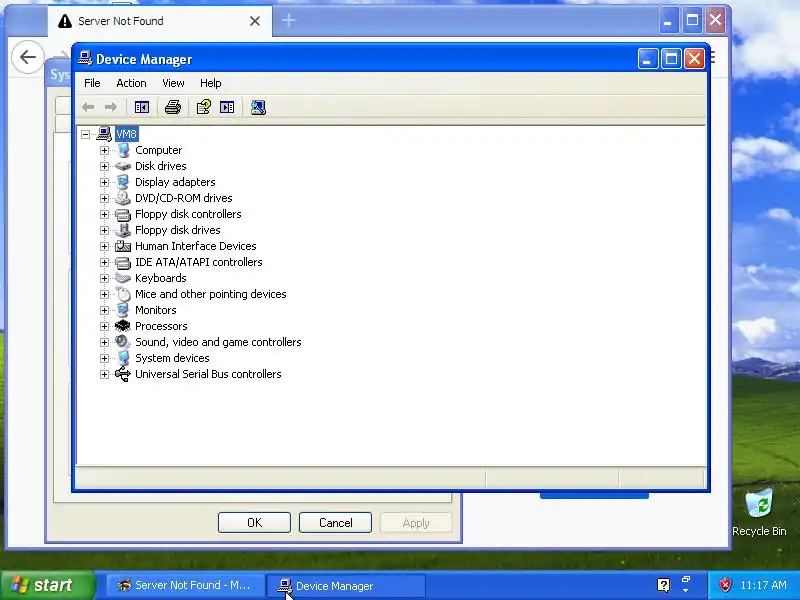Viewport: 800px width, 600px height.
Task: Expand the DVD/CD-ROM drives node
Action: [104, 198]
